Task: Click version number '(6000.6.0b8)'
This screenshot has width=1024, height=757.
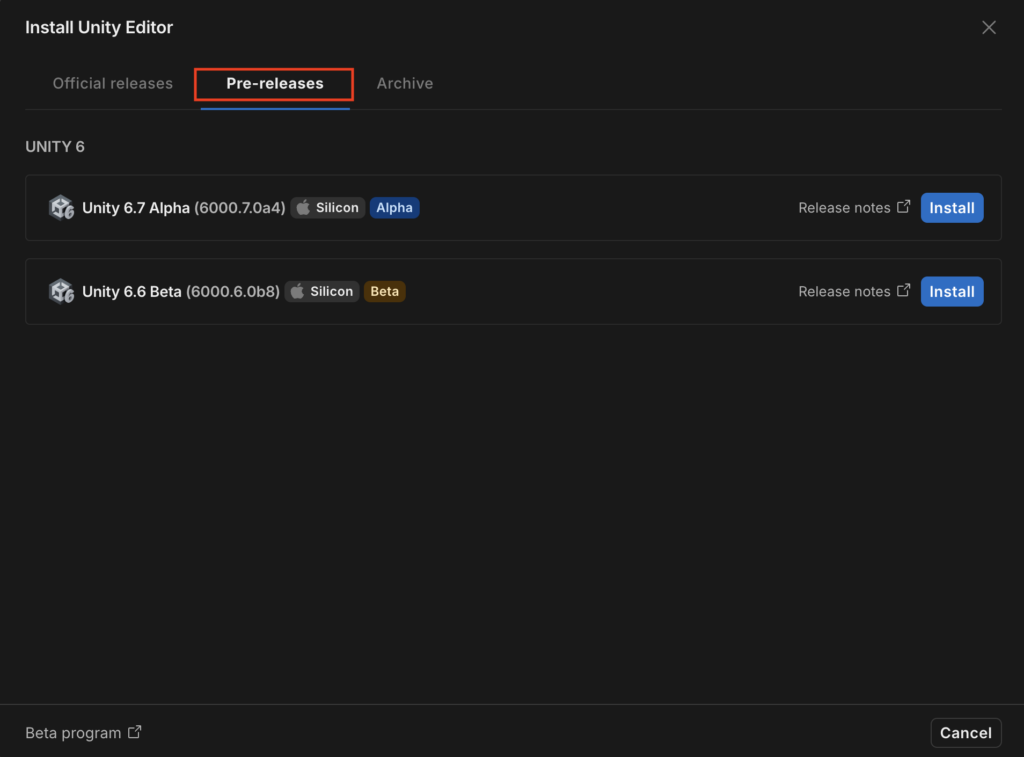Action: [x=233, y=291]
